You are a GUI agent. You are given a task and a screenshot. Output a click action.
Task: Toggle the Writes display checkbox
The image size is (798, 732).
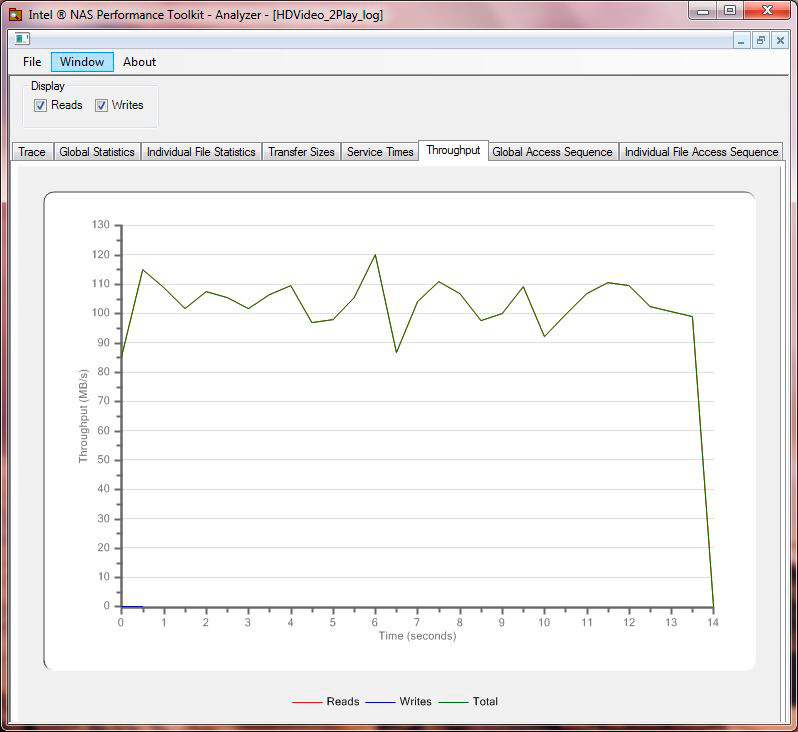point(101,105)
